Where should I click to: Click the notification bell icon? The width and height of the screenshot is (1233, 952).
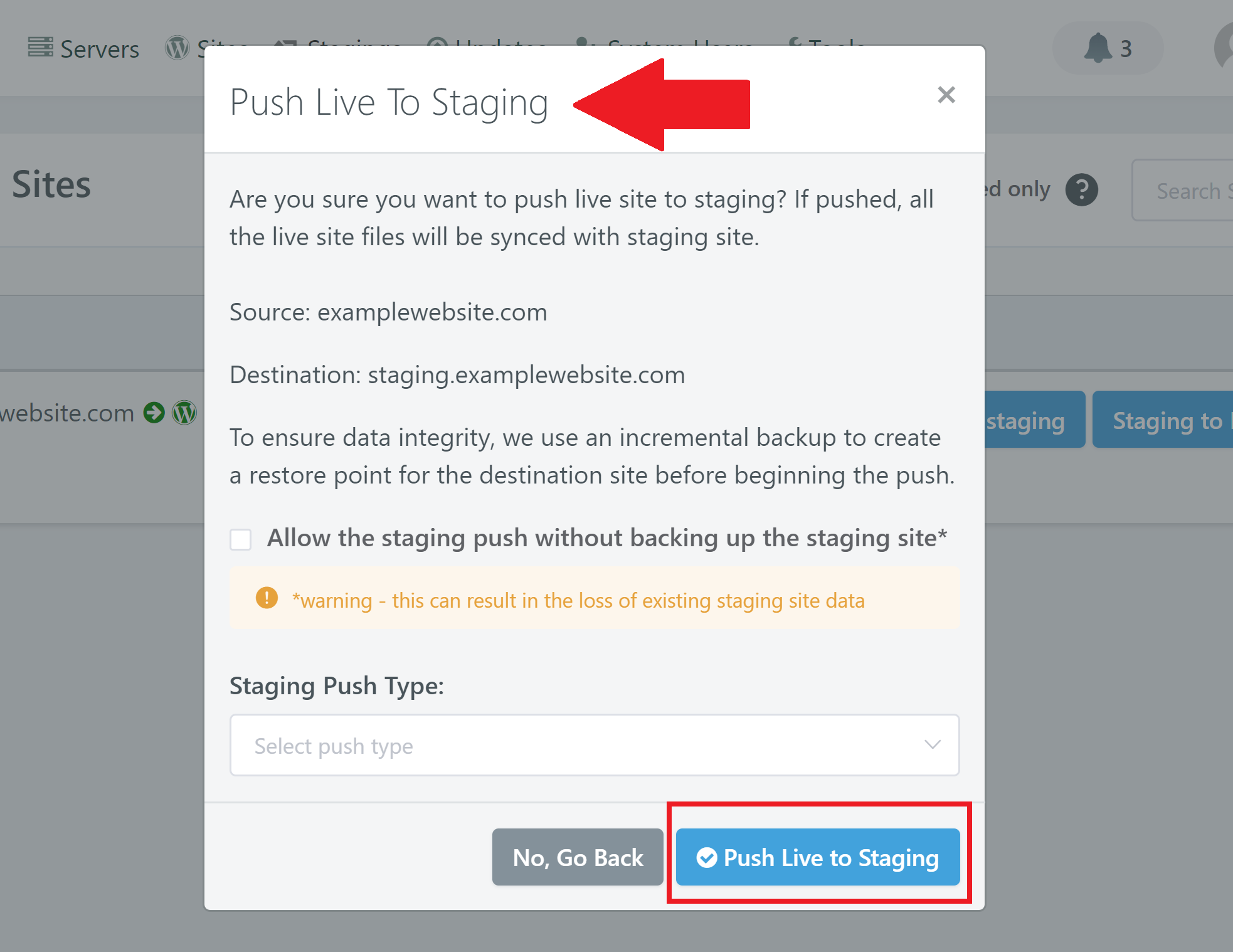tap(1098, 48)
